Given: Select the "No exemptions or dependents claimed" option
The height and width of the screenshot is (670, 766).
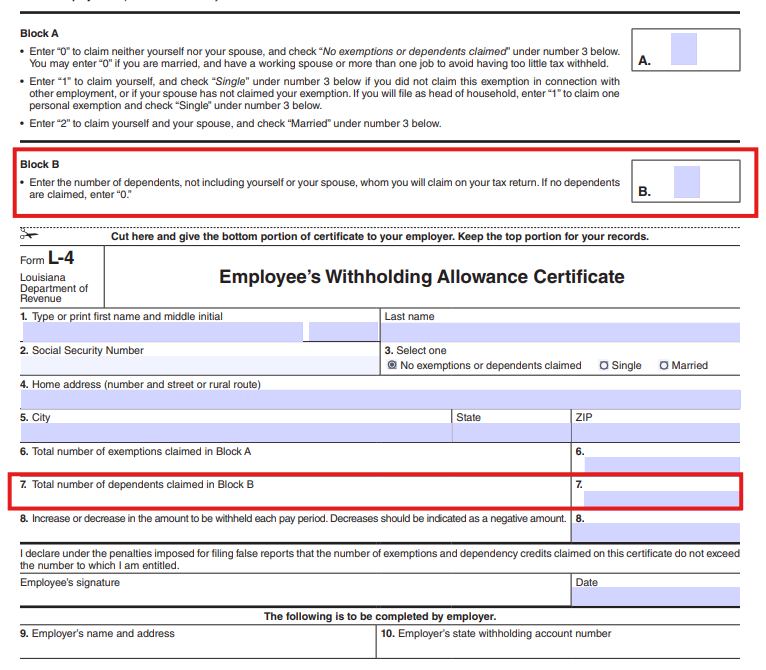Looking at the screenshot, I should 392,366.
